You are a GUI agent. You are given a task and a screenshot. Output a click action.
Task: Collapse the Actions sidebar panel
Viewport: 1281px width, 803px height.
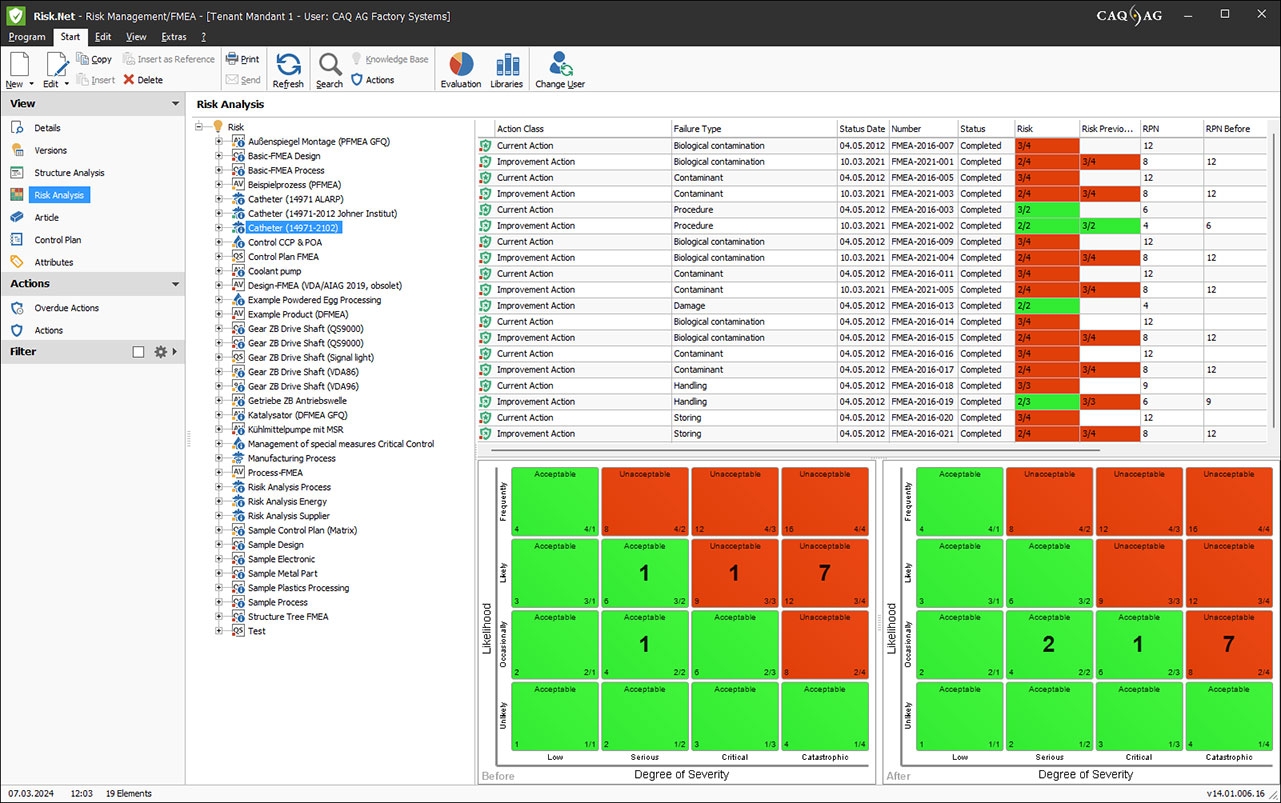click(x=175, y=284)
